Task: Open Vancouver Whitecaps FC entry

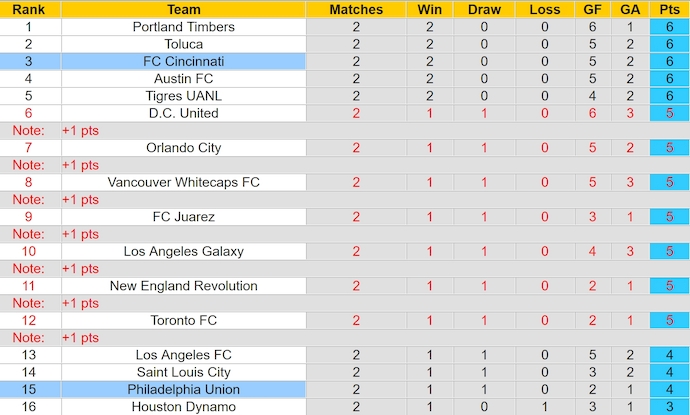Action: pos(184,182)
